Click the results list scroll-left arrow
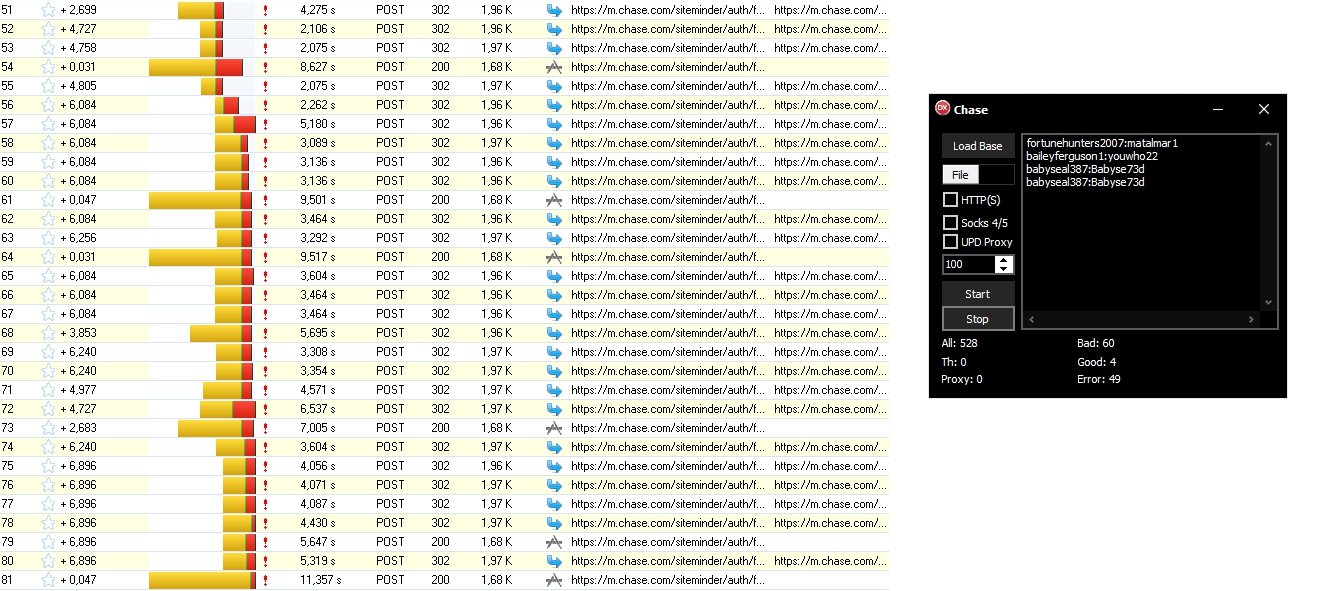Screen dimensions: 1332x591 coord(1032,319)
